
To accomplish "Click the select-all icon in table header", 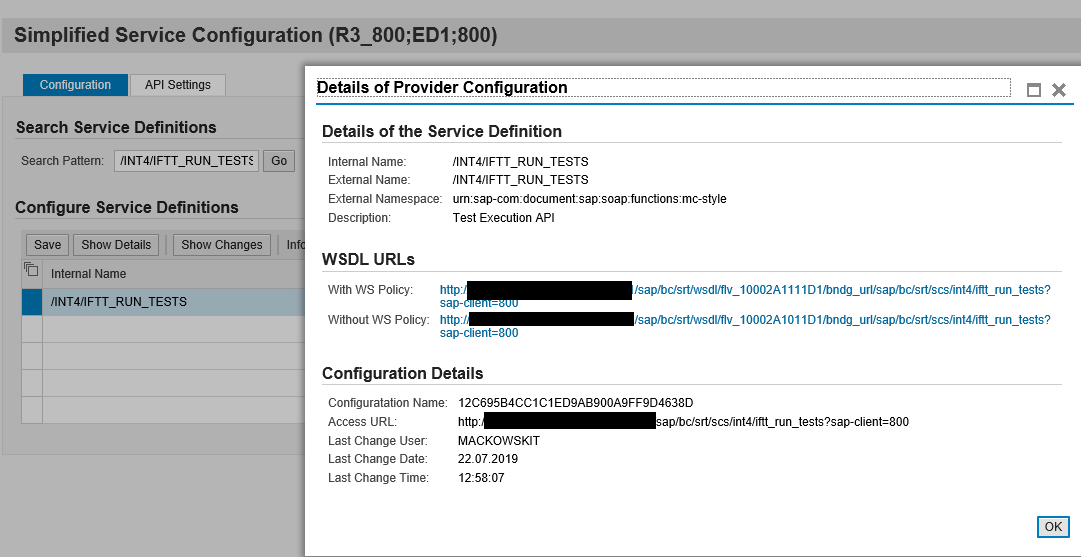I will (x=31, y=270).
